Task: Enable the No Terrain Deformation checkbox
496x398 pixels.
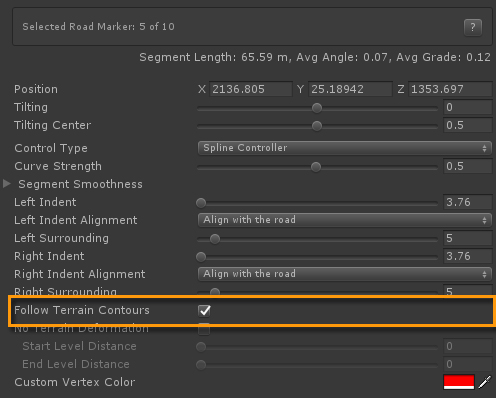Action: 204,329
